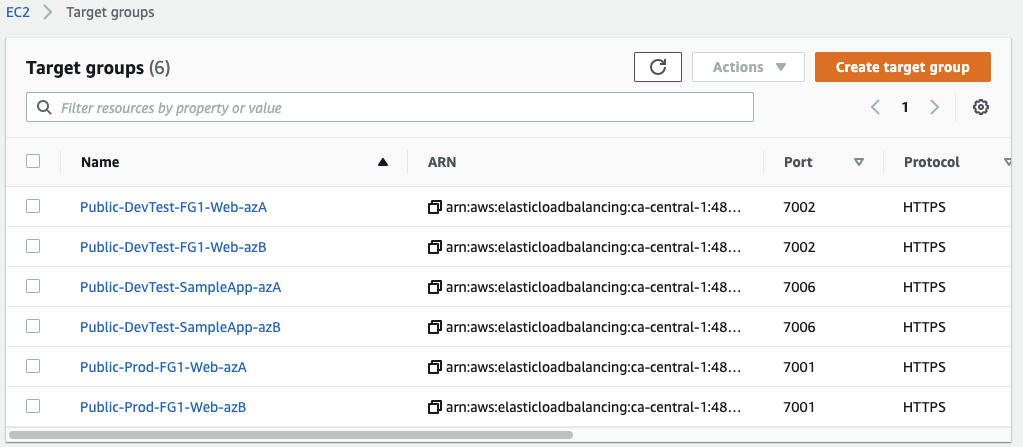1023x447 pixels.
Task: Copy ARN of Public-DevTest-FG1-Web-azA
Action: coord(435,208)
